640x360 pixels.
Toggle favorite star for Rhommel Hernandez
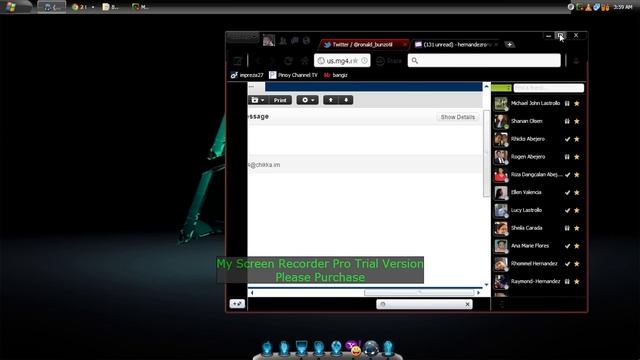(577, 264)
